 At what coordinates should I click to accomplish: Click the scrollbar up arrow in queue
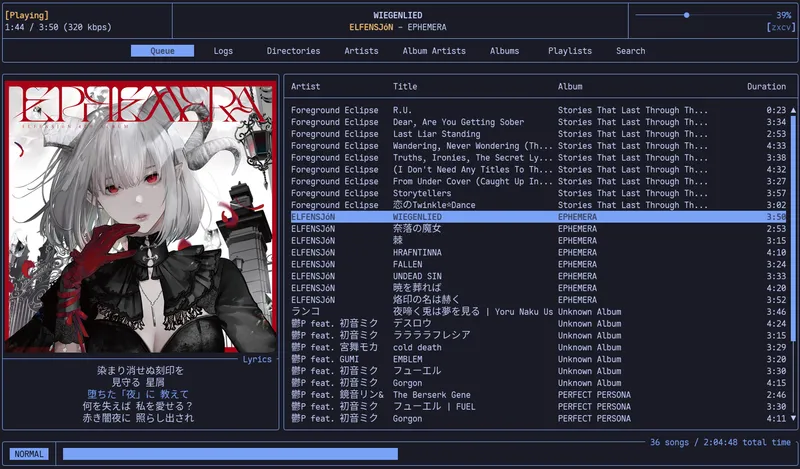tap(794, 110)
